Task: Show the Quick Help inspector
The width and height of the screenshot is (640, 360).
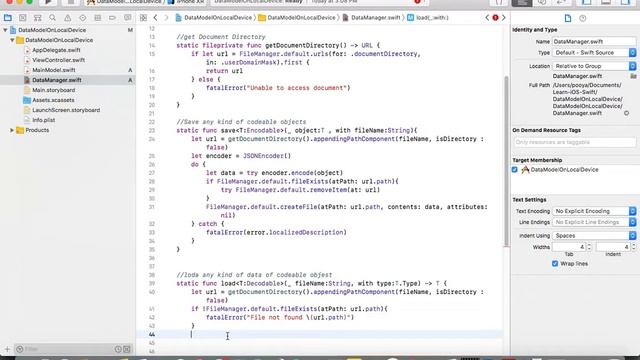Action: tap(582, 18)
